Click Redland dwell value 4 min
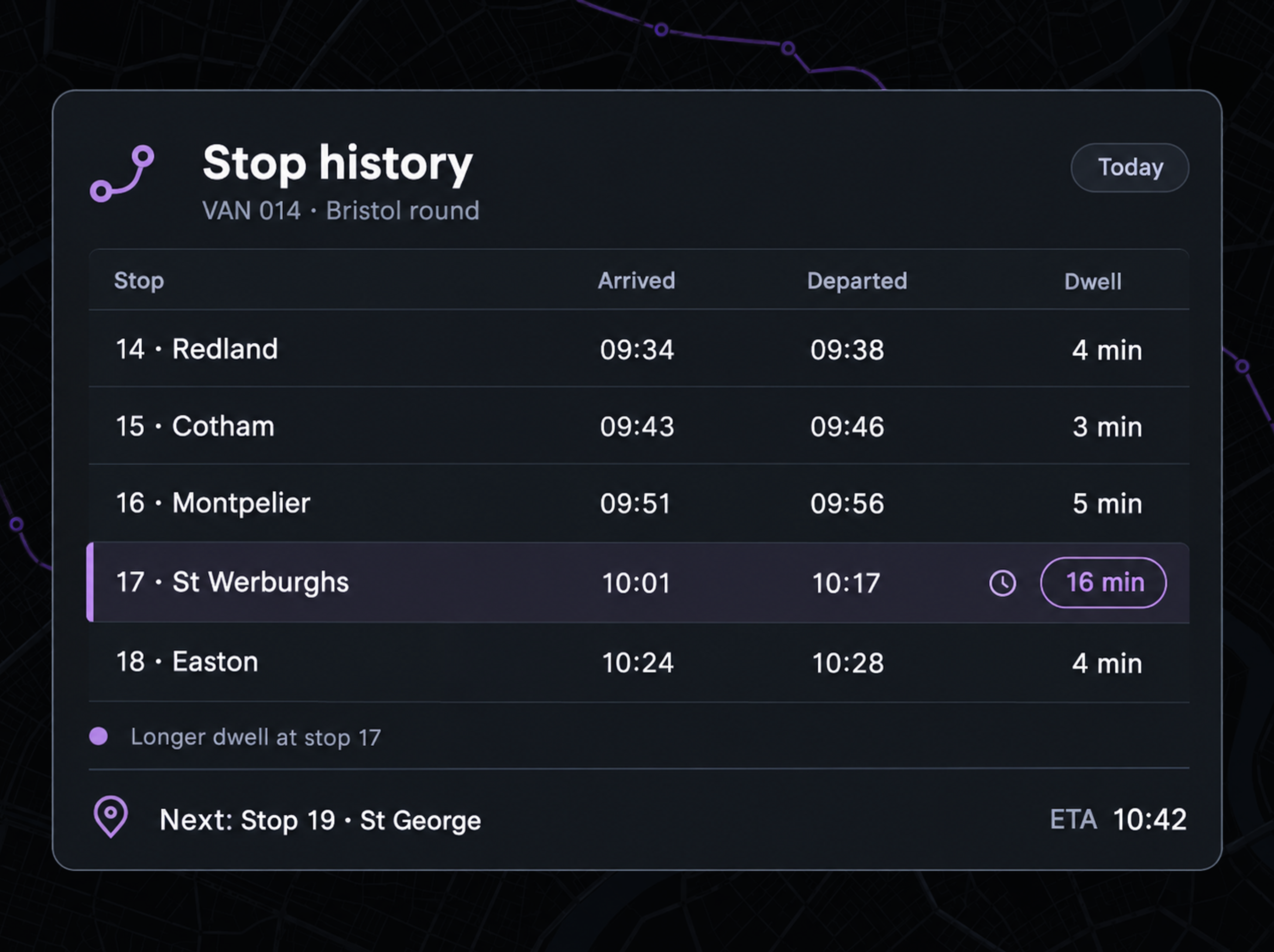The height and width of the screenshot is (952, 1274). pyautogui.click(x=1107, y=350)
